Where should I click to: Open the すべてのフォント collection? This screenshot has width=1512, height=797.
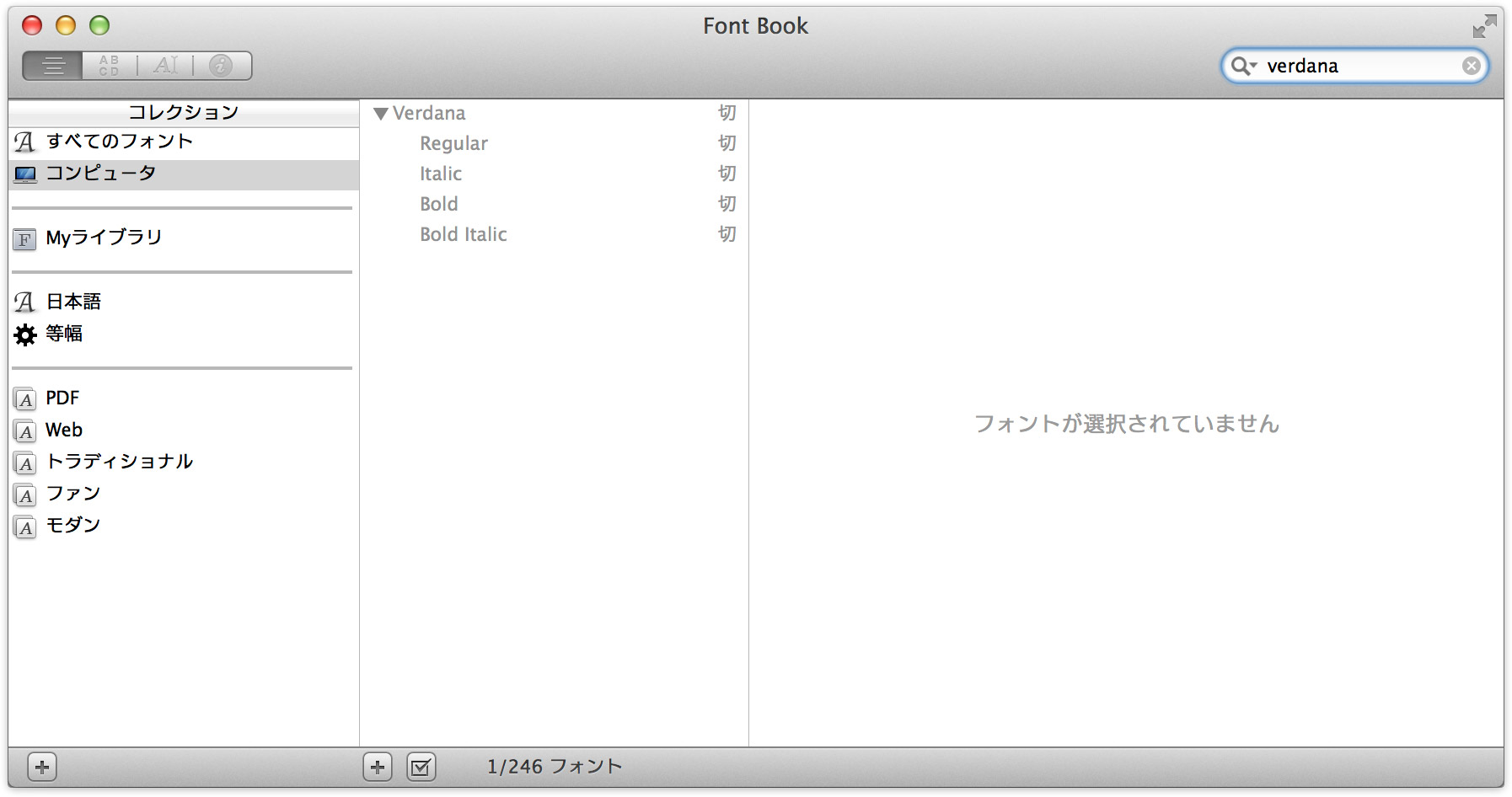pos(184,142)
